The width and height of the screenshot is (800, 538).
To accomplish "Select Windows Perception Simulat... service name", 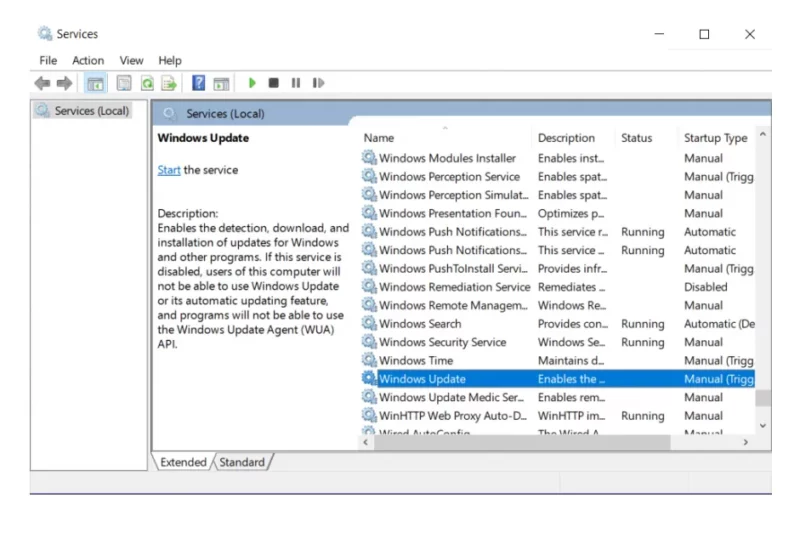I will (x=453, y=194).
